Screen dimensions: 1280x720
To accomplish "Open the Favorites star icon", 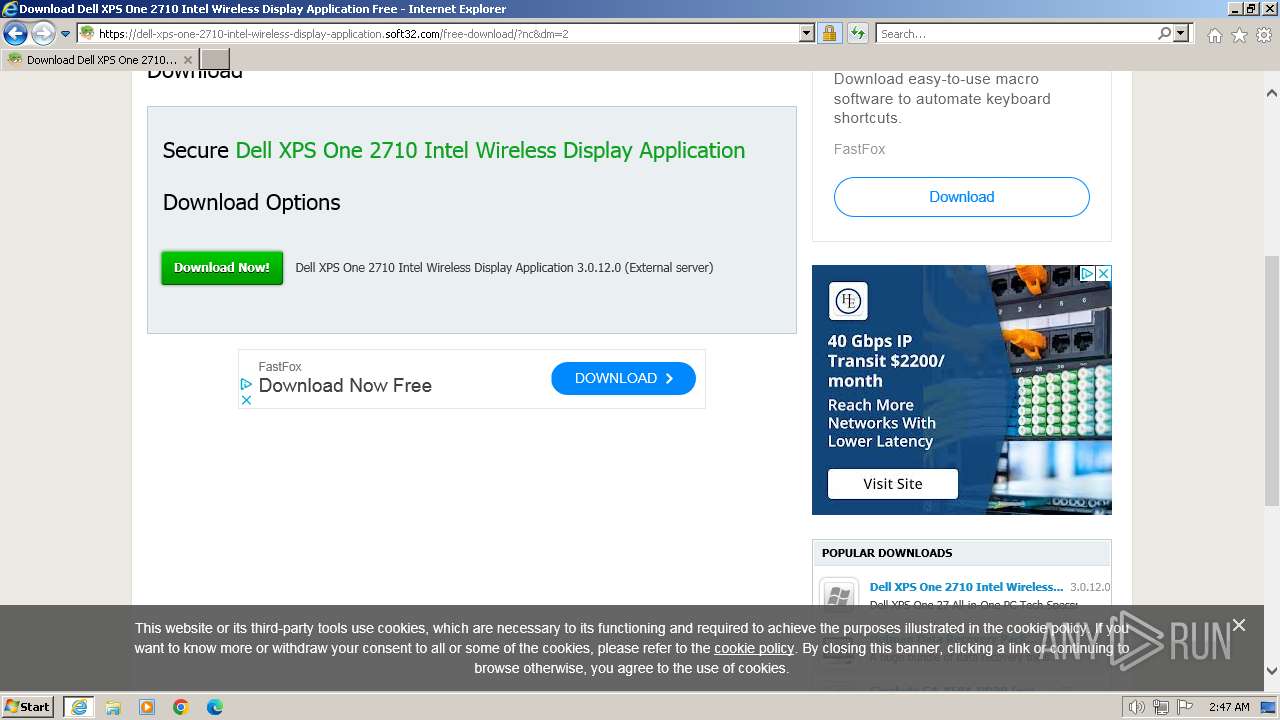I will coord(1239,35).
